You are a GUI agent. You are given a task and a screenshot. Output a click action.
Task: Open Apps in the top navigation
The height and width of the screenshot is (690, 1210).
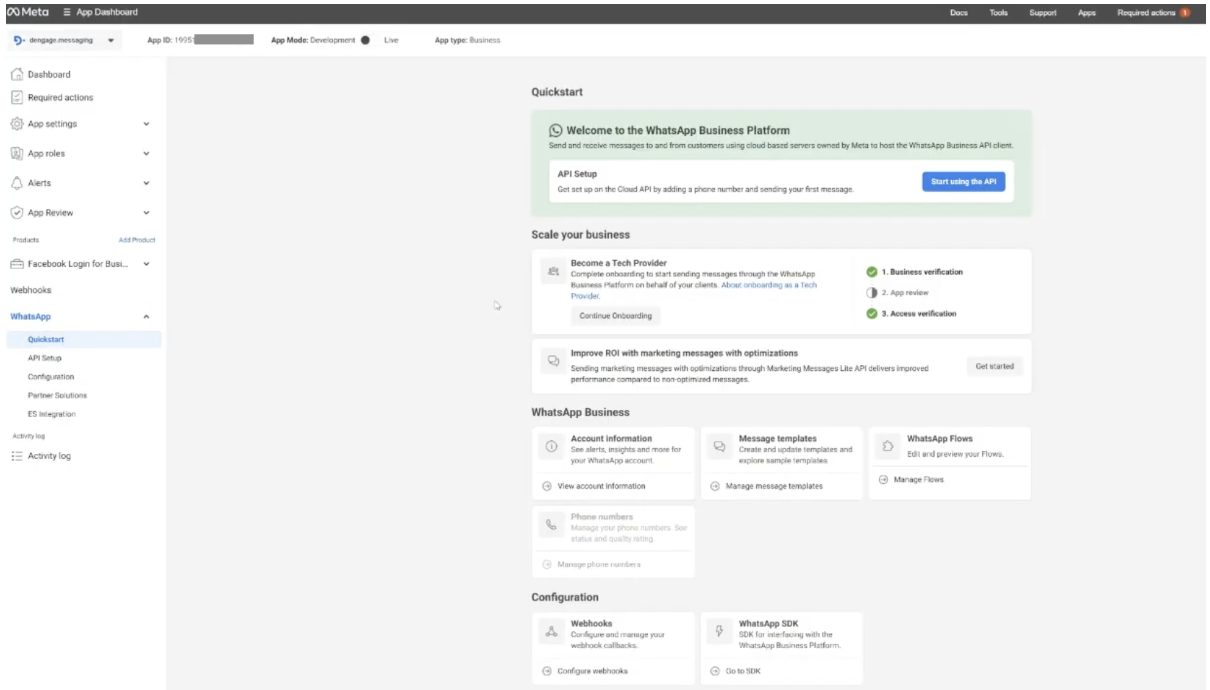point(1087,12)
